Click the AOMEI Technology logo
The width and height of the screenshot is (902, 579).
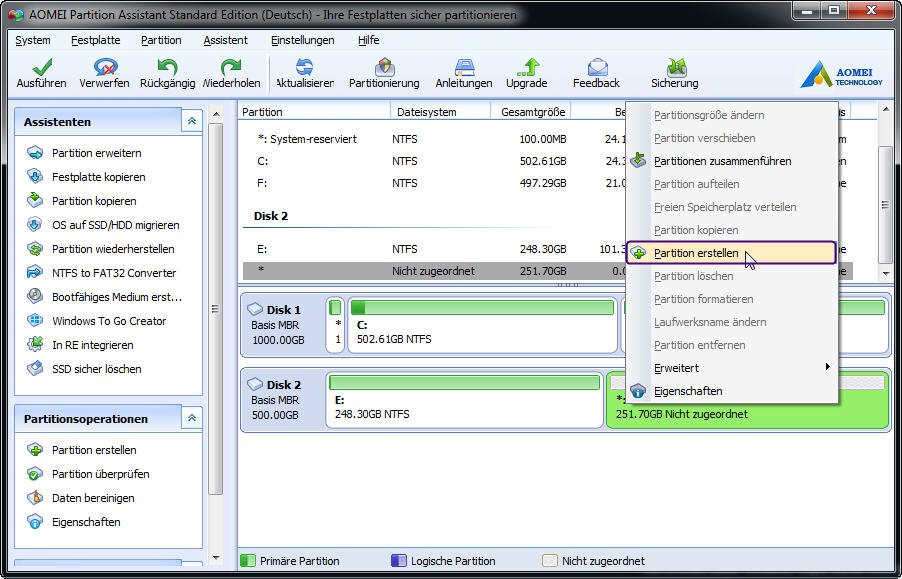(x=841, y=75)
